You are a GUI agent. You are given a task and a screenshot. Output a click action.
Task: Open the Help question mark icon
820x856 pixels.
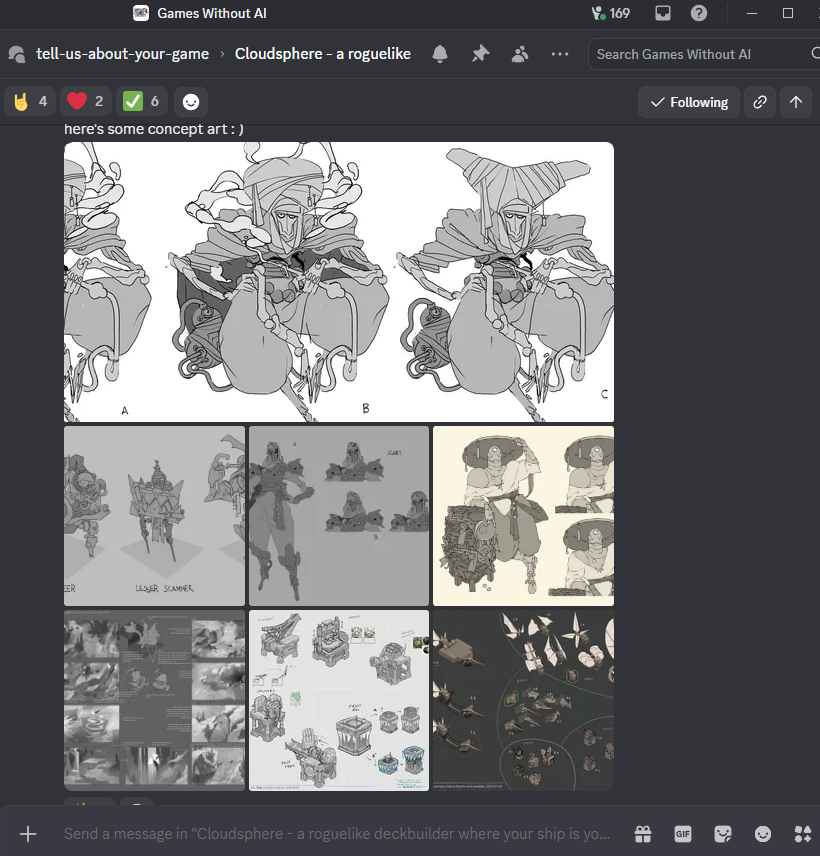699,13
